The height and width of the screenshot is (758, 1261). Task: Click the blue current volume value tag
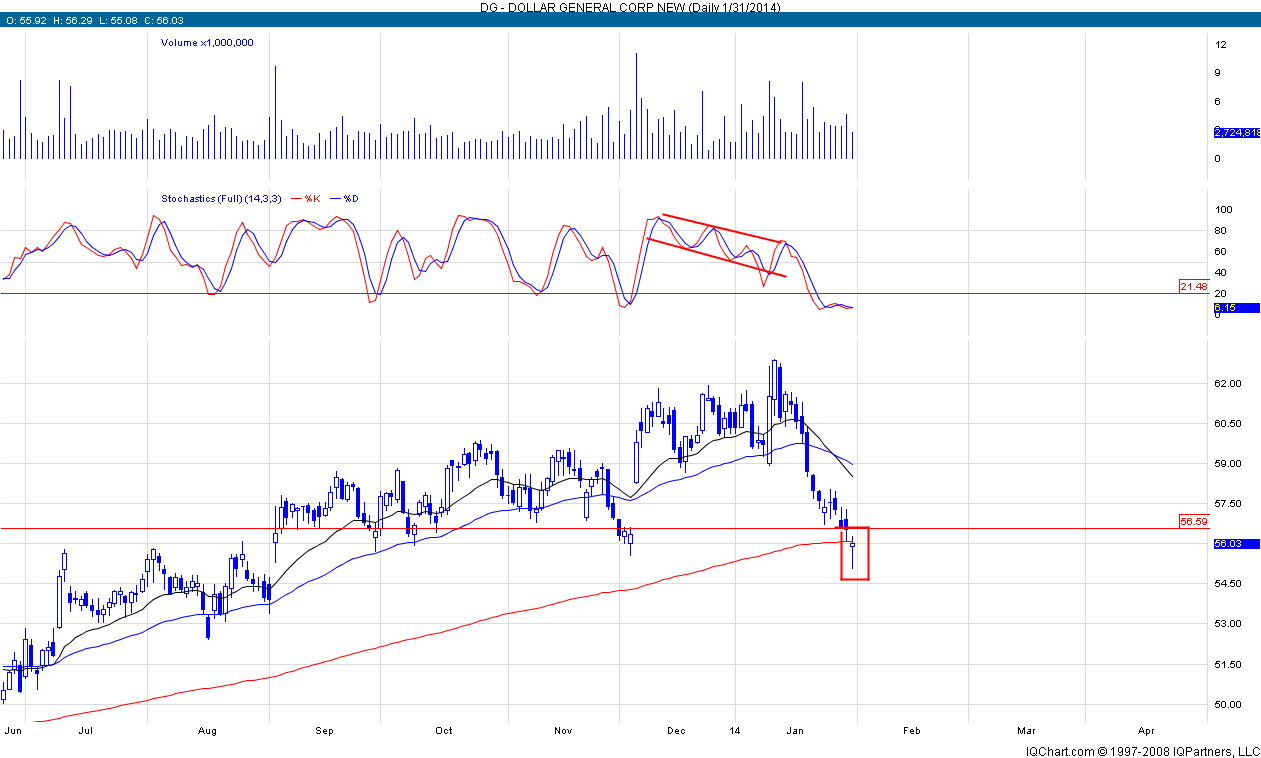1236,132
